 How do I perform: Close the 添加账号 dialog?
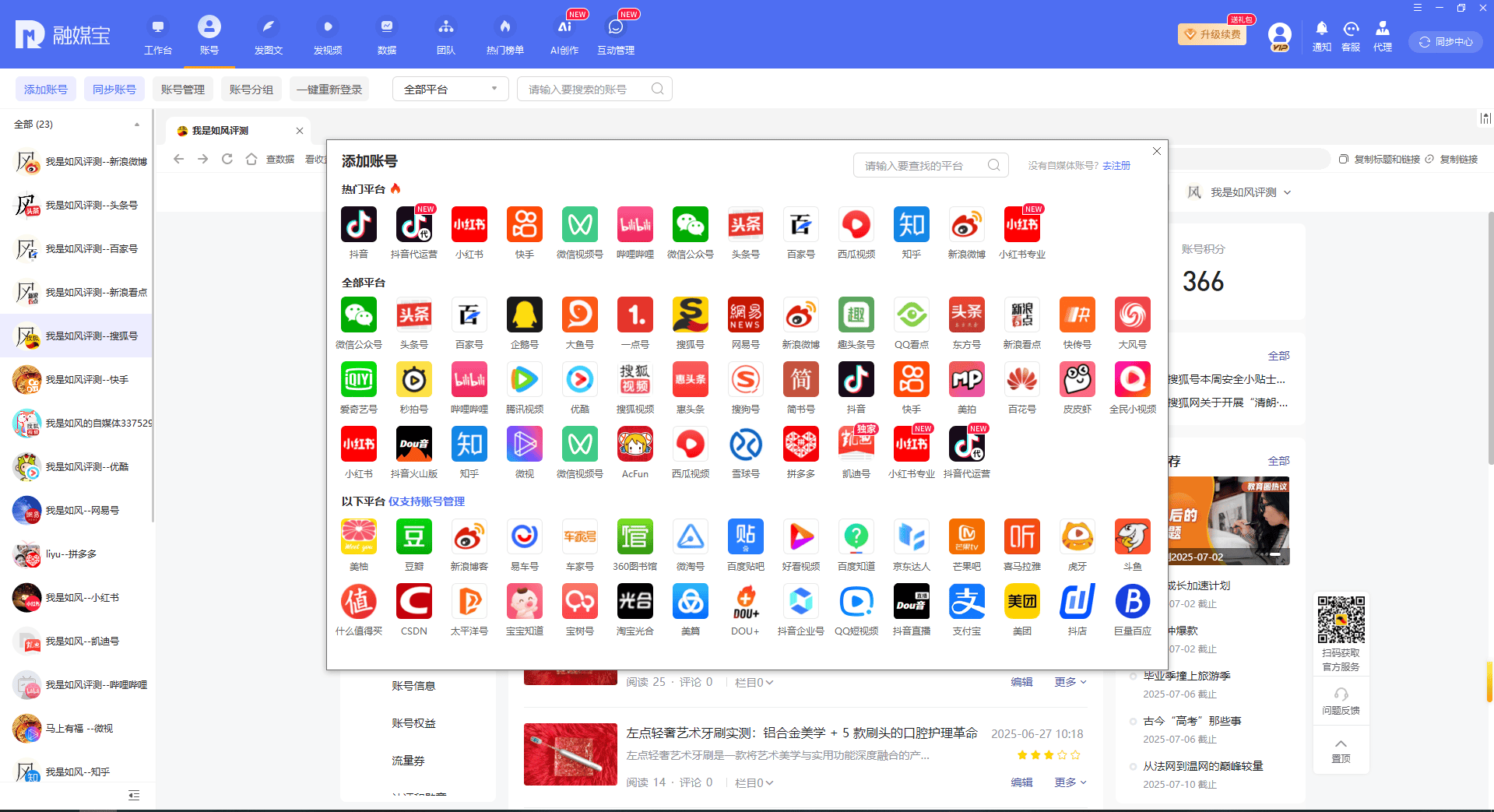coord(1157,151)
